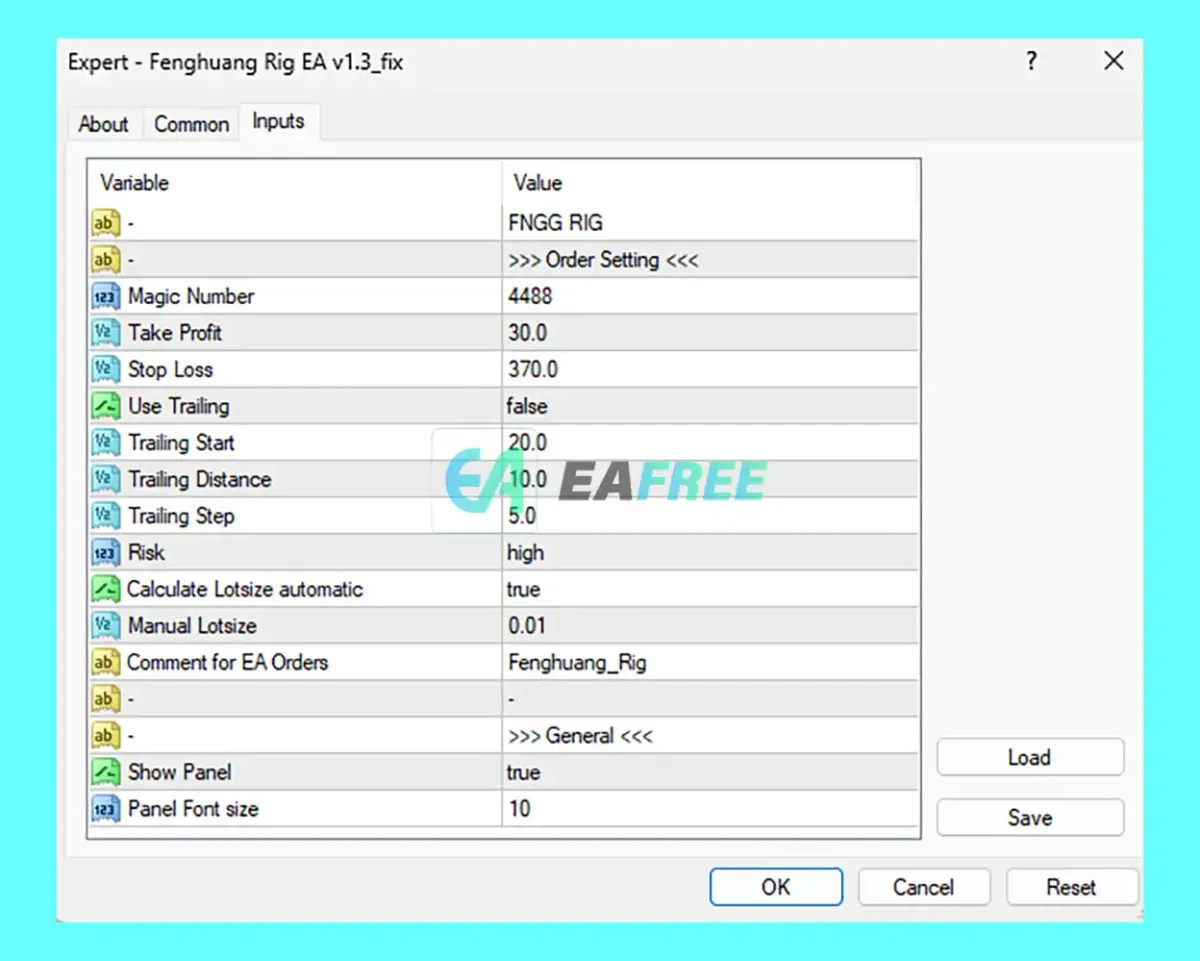Click the double icon beside Stop Loss

tap(105, 370)
